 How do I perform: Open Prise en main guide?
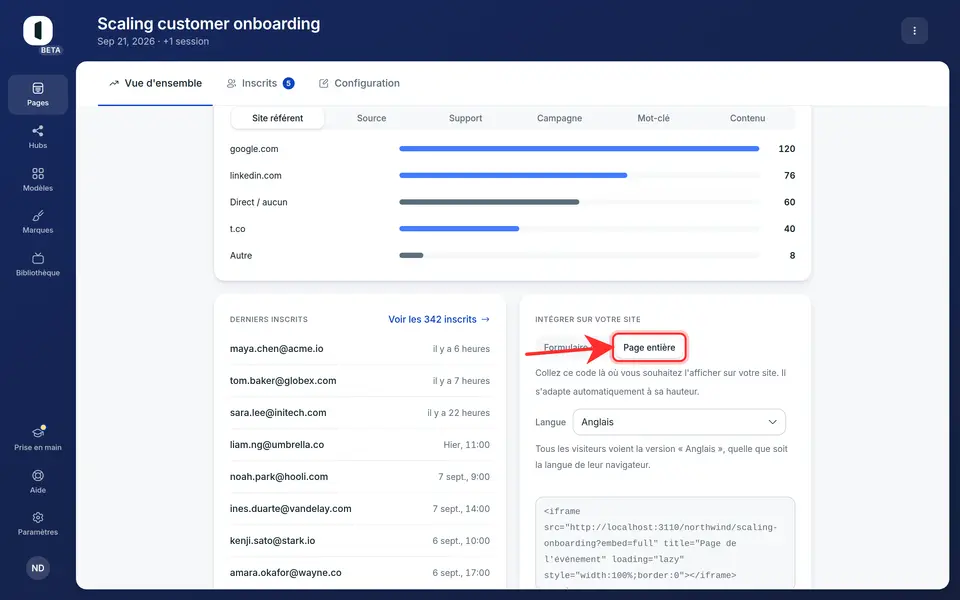click(38, 439)
